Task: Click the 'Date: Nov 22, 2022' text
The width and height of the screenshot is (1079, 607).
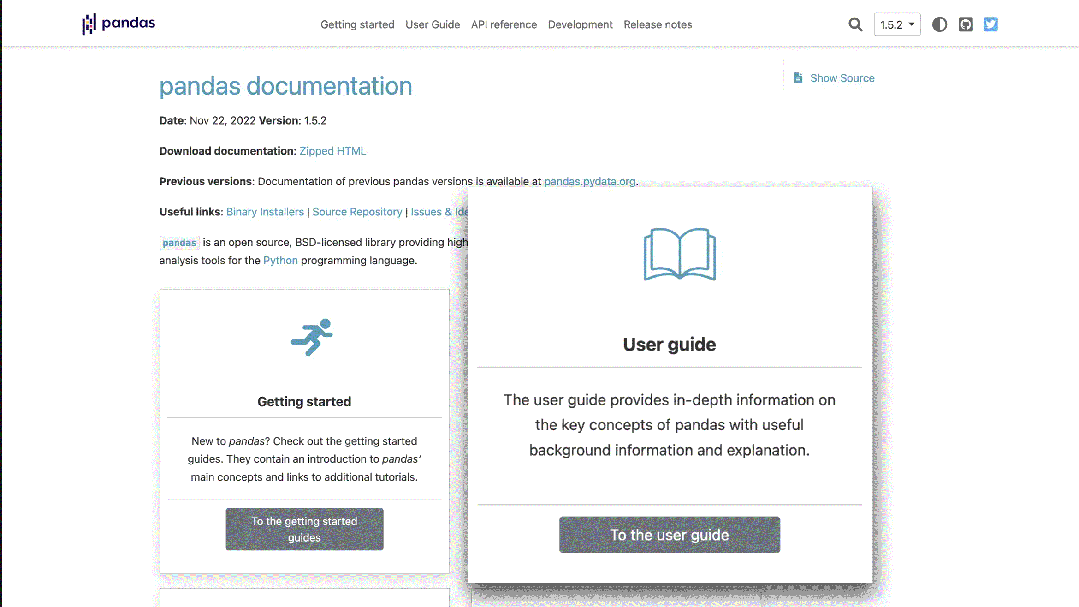Action: pos(207,121)
